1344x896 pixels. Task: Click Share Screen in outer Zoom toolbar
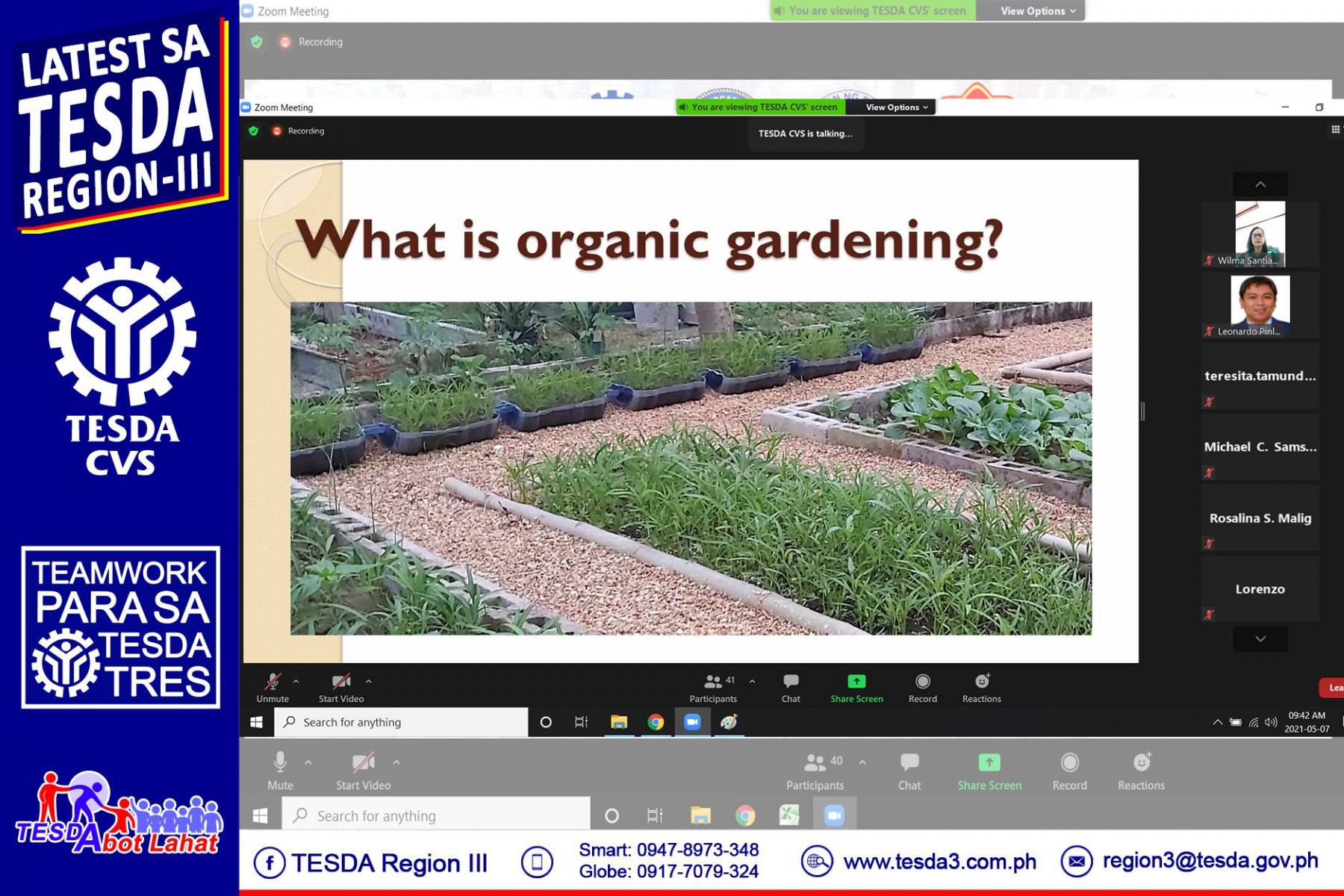pyautogui.click(x=989, y=771)
